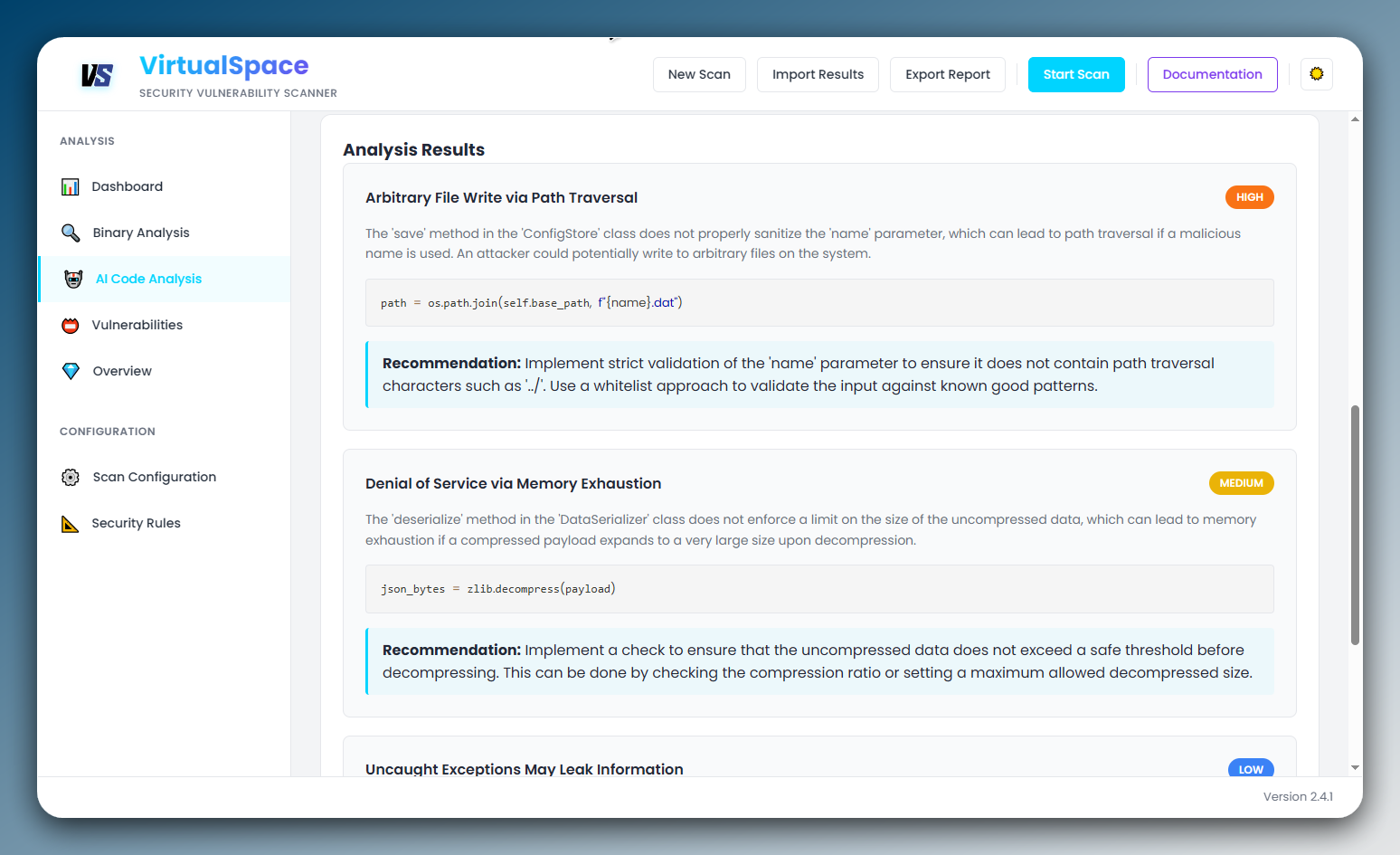
Task: Click the MEDIUM severity badge
Action: (x=1241, y=483)
